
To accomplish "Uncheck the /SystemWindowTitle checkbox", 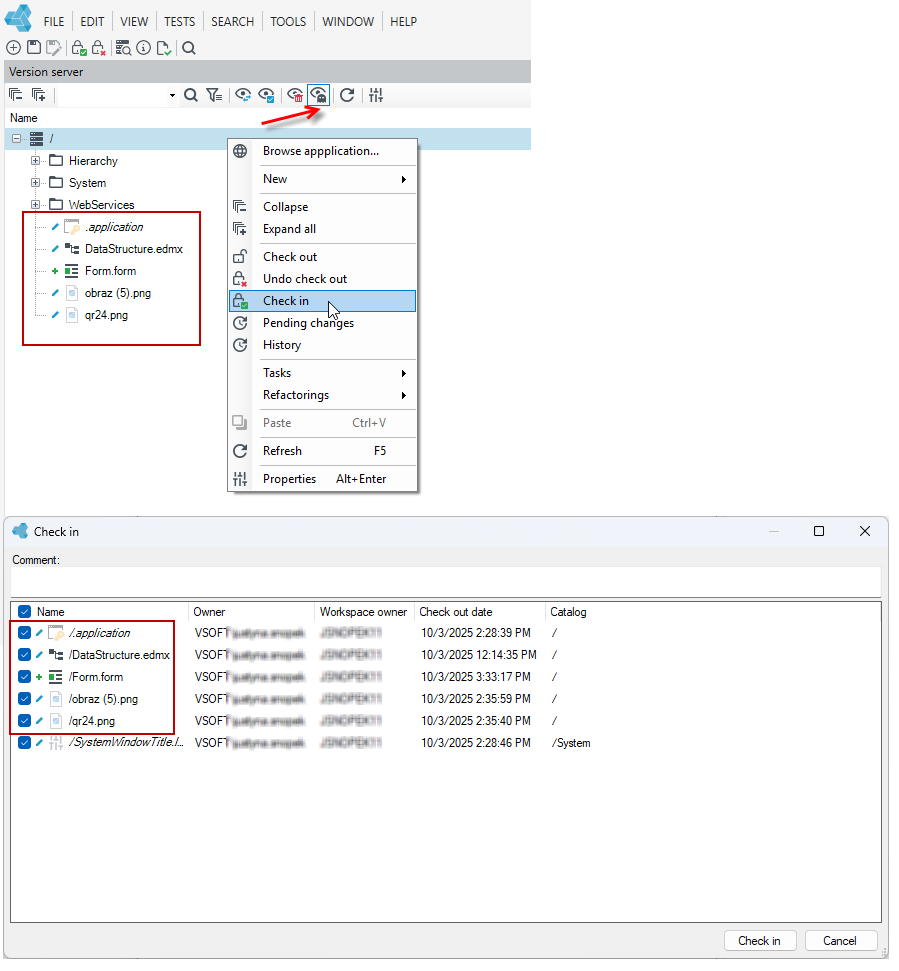I will pyautogui.click(x=24, y=742).
